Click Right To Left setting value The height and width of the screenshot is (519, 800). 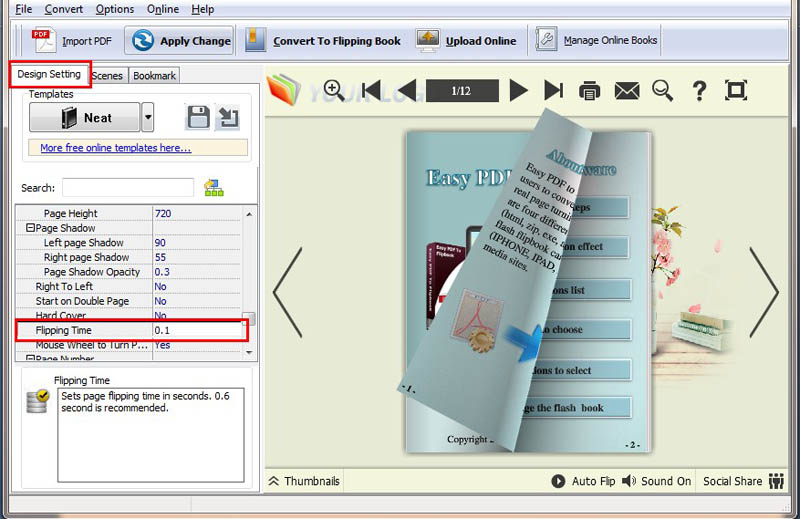196,286
